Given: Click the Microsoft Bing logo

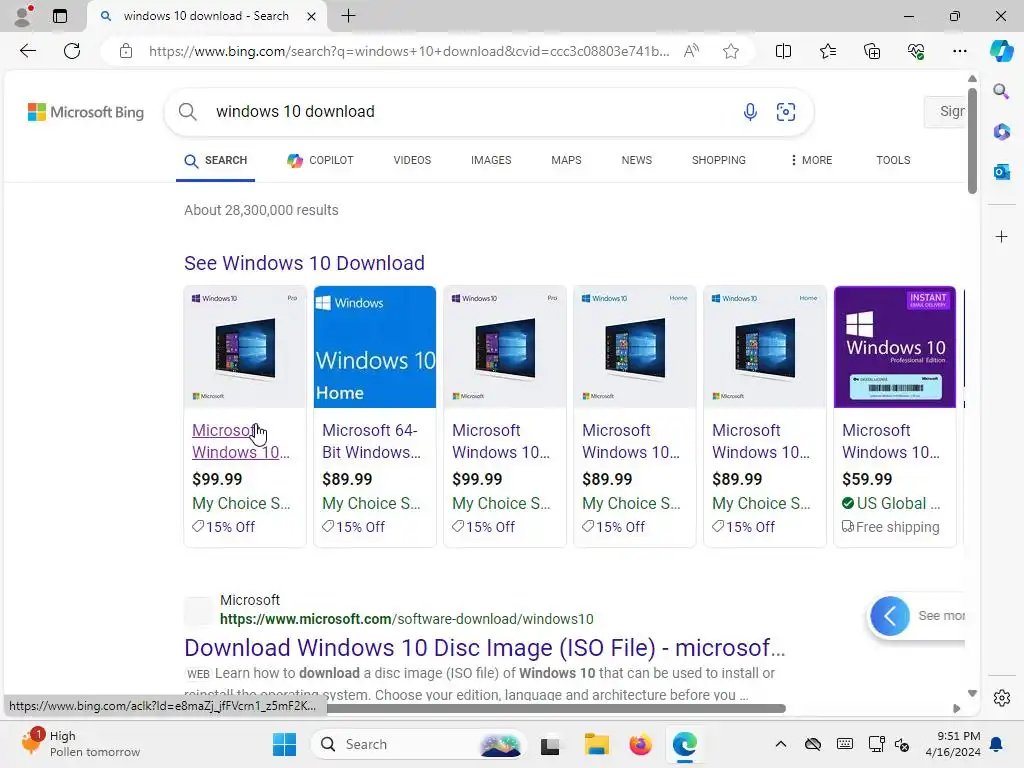Looking at the screenshot, I should click(86, 112).
